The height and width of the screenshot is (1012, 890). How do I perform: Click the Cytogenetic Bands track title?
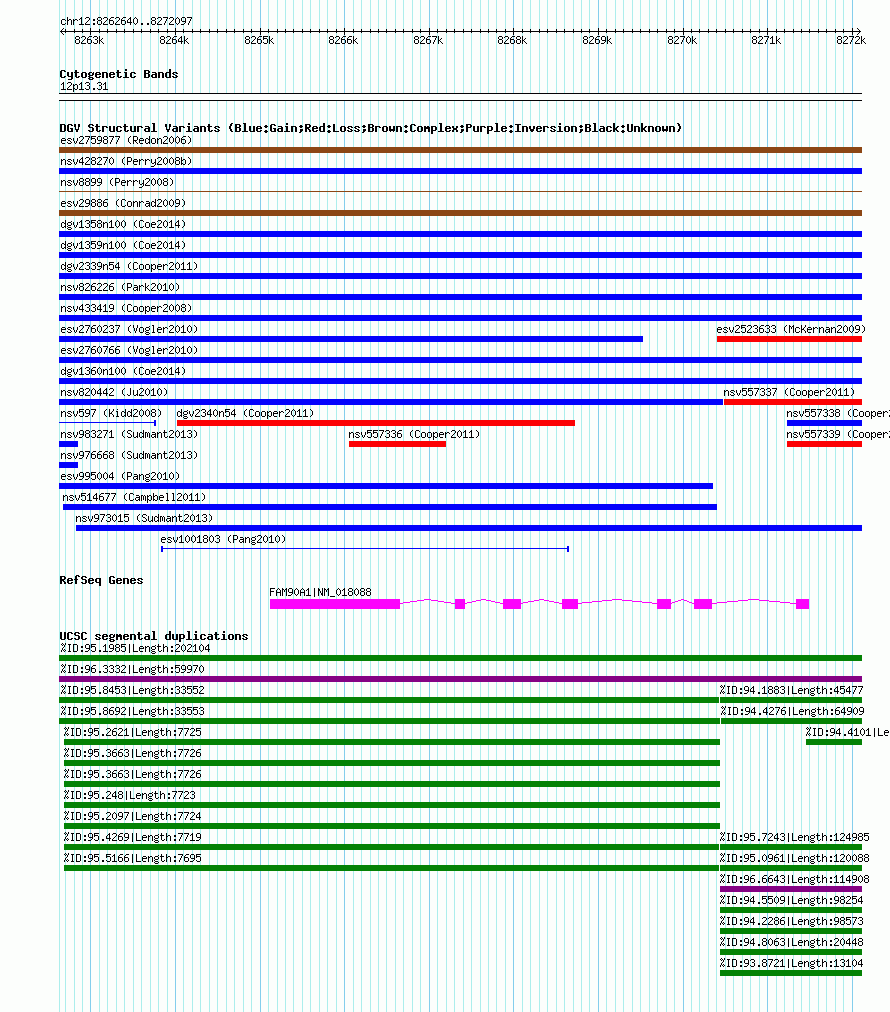[119, 74]
